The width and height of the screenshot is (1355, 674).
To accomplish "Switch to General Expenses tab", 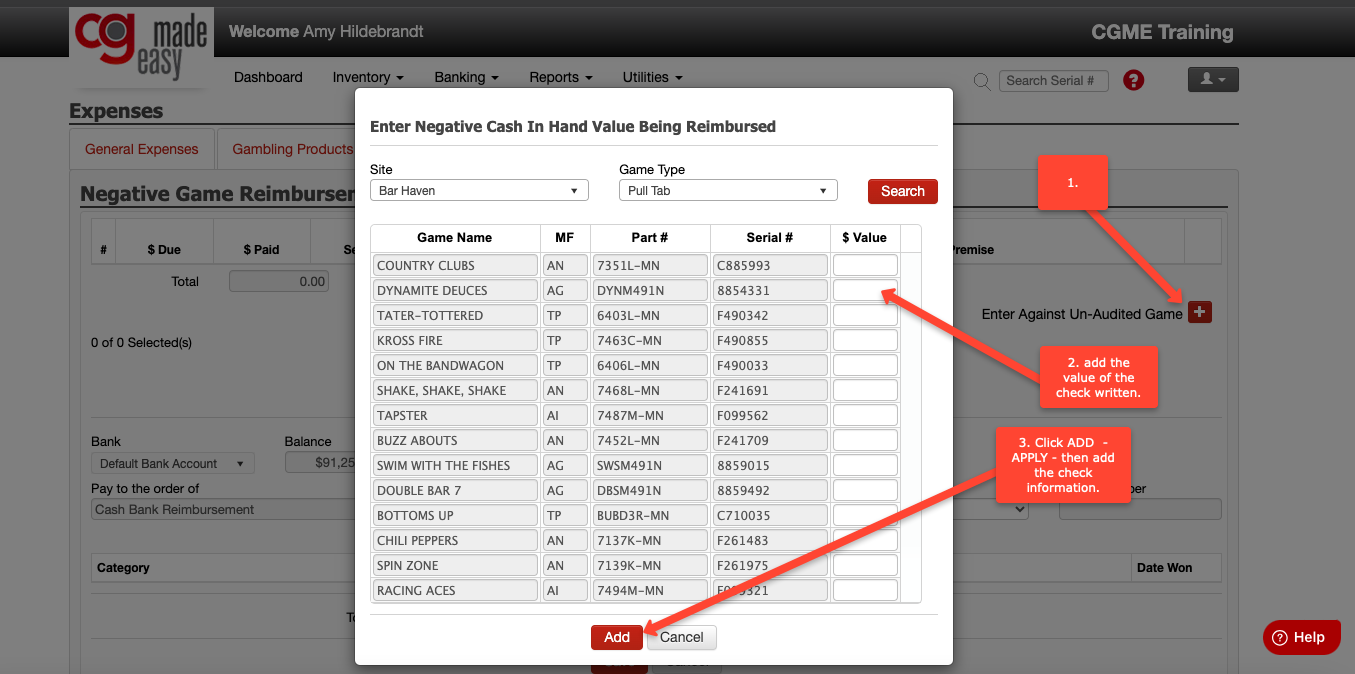I will [x=142, y=149].
